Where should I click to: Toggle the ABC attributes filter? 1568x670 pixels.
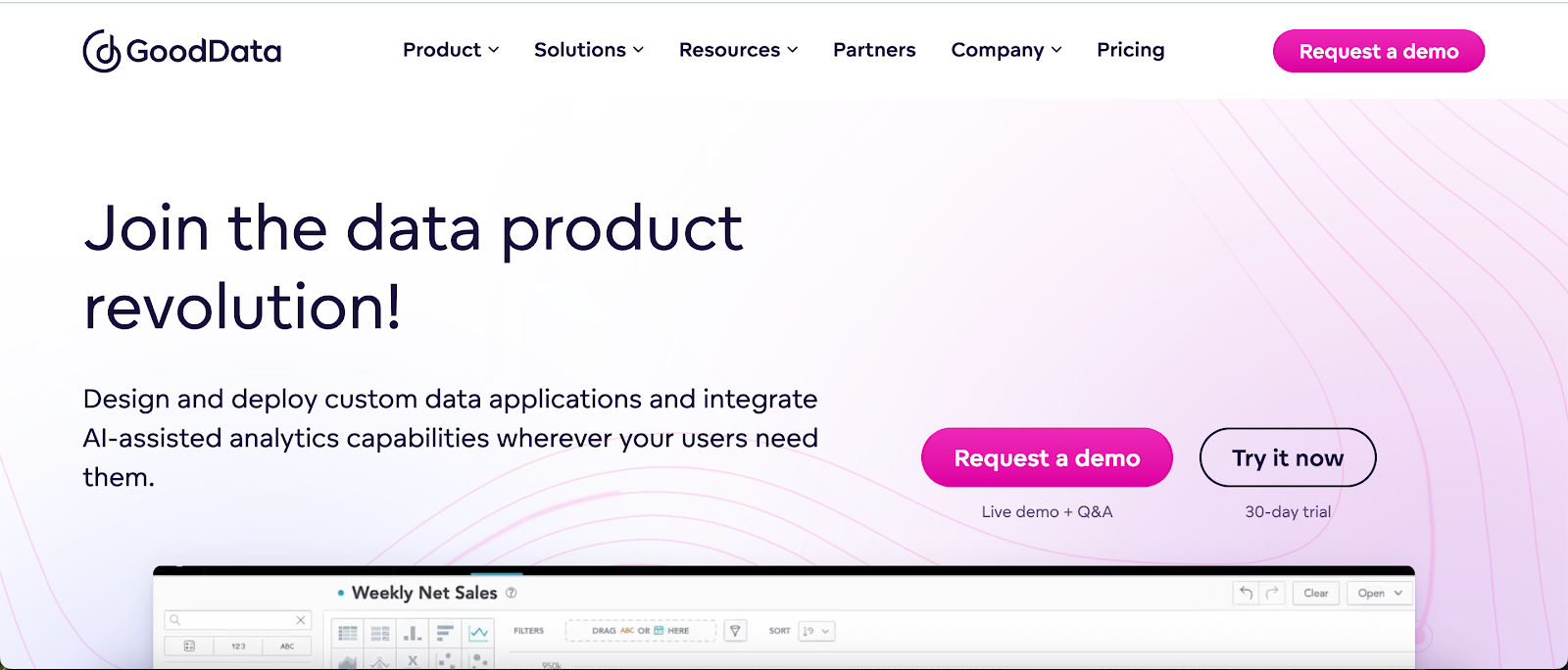(287, 646)
